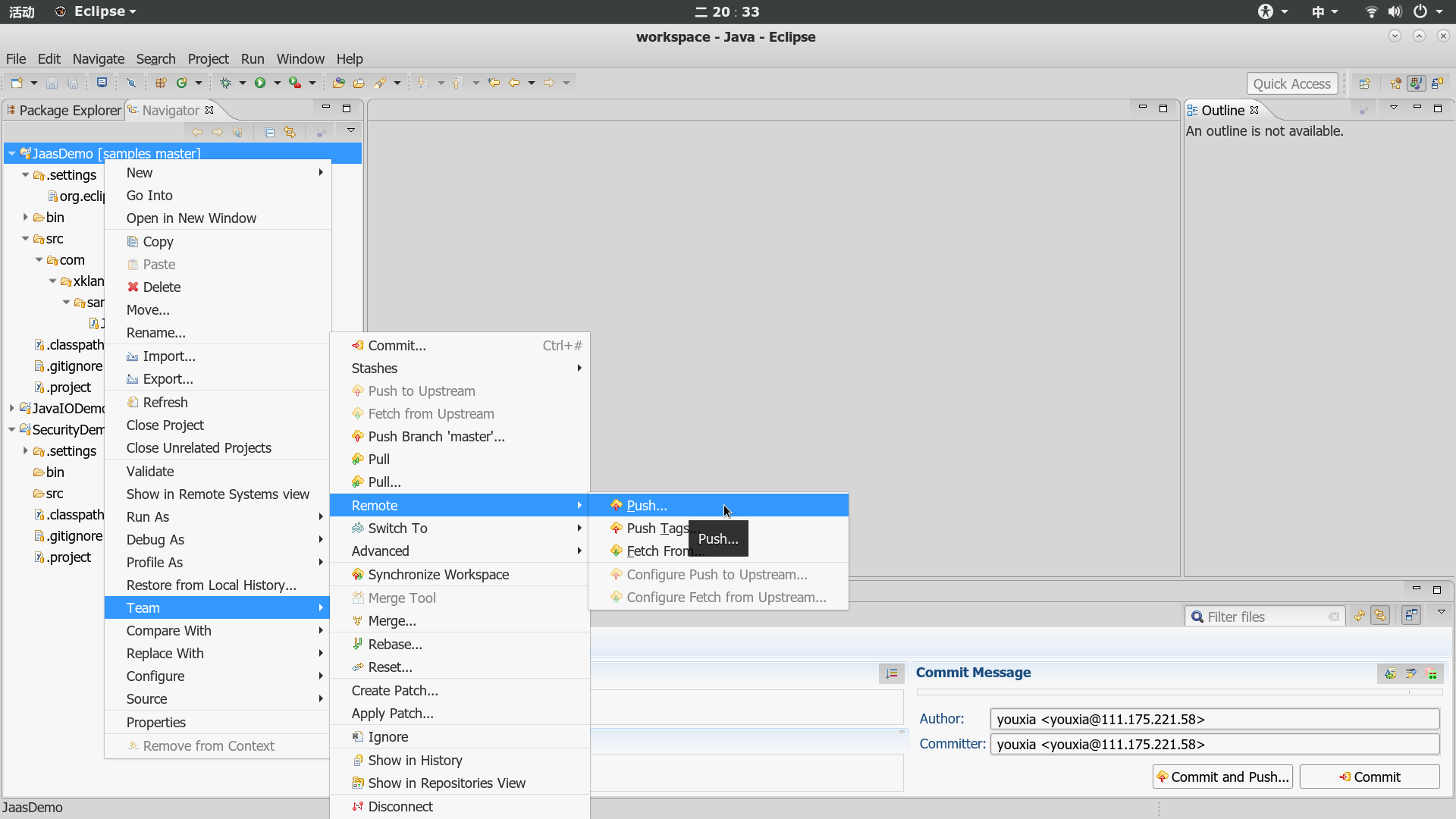The width and height of the screenshot is (1456, 819).
Task: Toggle Add Signed-off-by
Action: click(x=1411, y=673)
